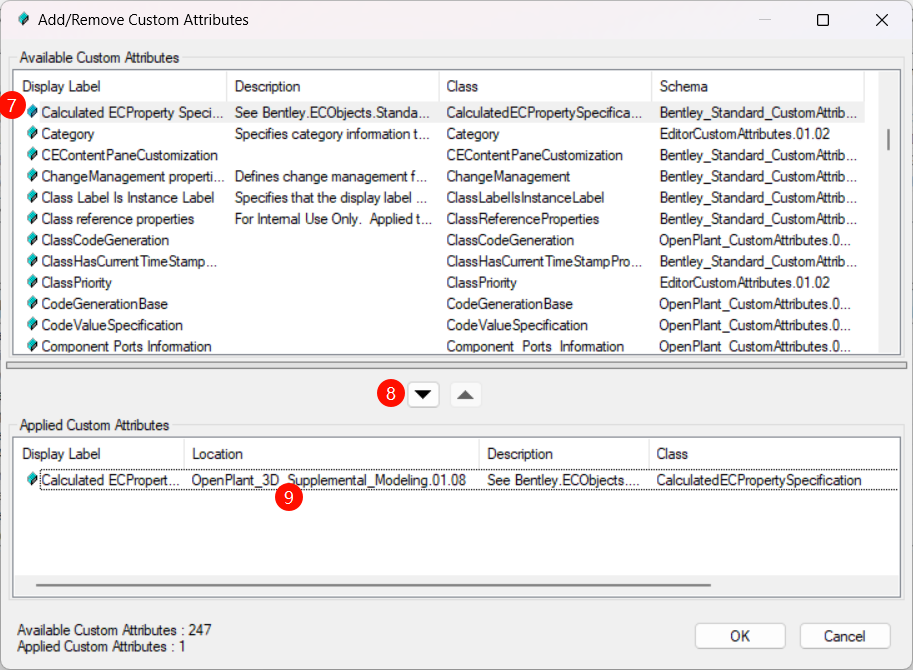Maximize the Add/Remove Custom Attributes dialog

tap(823, 20)
